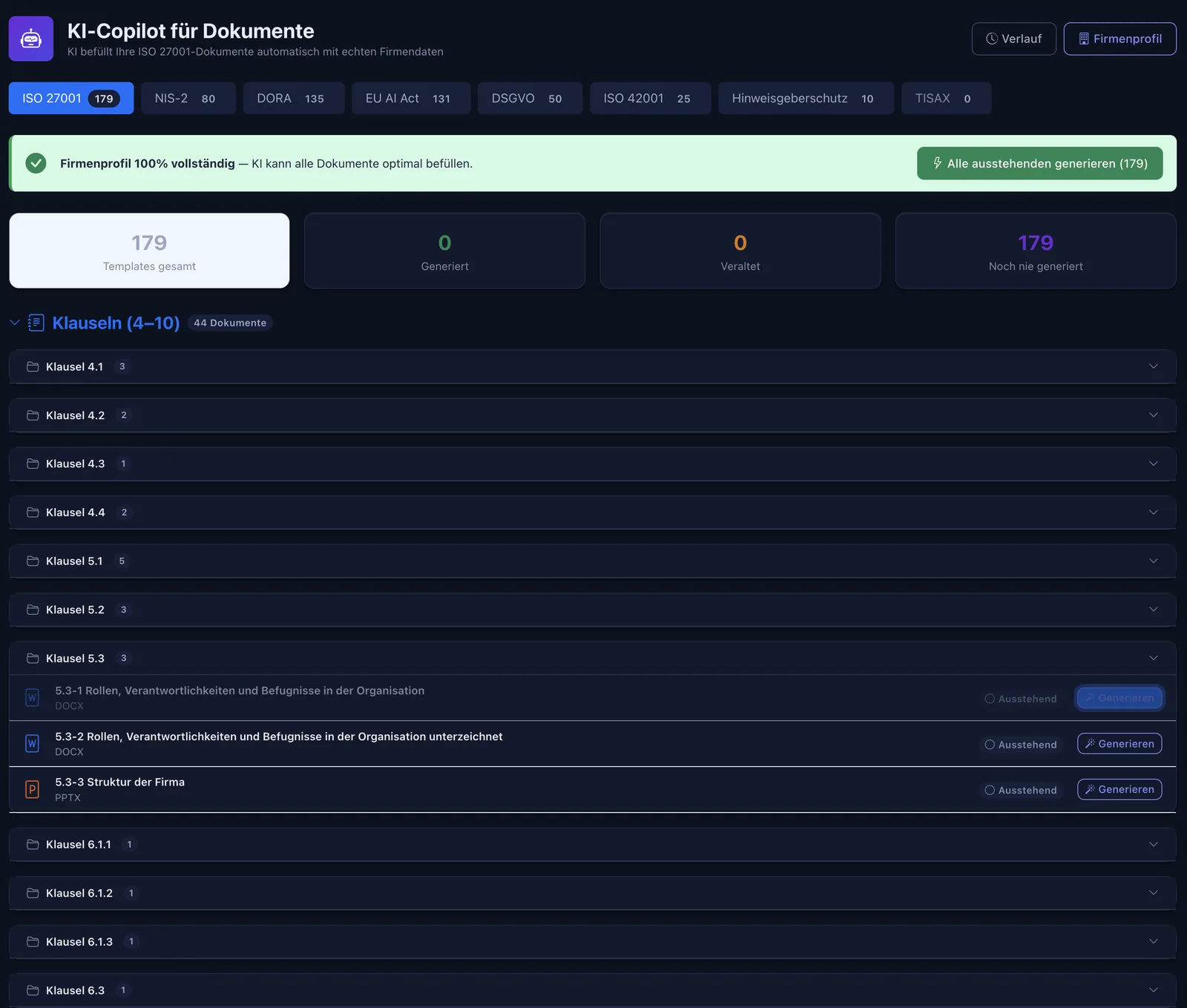Collapse Klausel 5.3 with its chevron

click(x=1154, y=659)
